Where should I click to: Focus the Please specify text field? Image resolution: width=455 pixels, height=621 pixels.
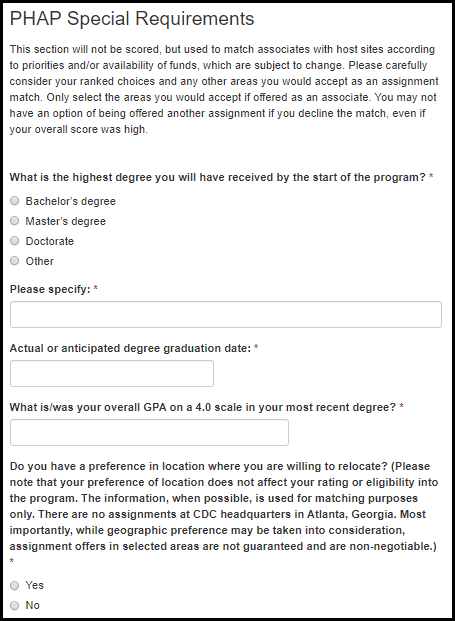(226, 314)
